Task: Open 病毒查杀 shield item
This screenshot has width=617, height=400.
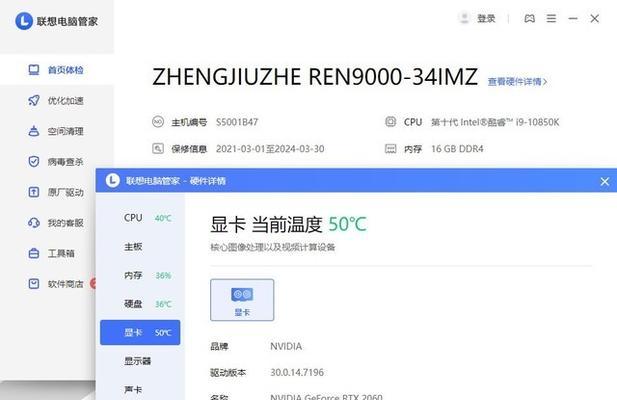Action: (x=57, y=162)
